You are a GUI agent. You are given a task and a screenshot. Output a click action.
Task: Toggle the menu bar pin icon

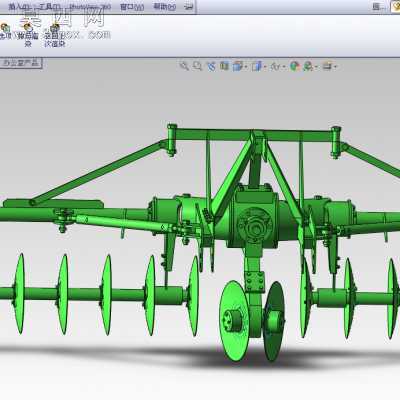pyautogui.click(x=189, y=7)
